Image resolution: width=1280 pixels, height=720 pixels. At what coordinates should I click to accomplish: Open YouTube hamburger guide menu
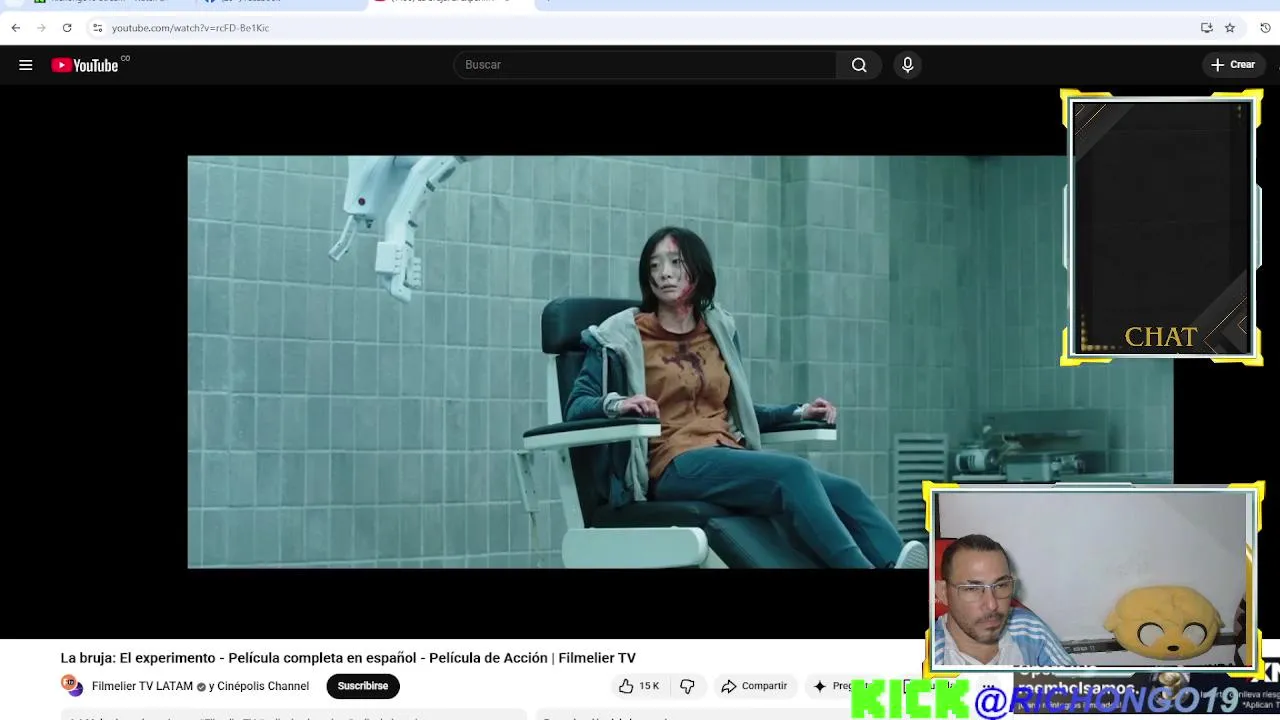click(26, 65)
